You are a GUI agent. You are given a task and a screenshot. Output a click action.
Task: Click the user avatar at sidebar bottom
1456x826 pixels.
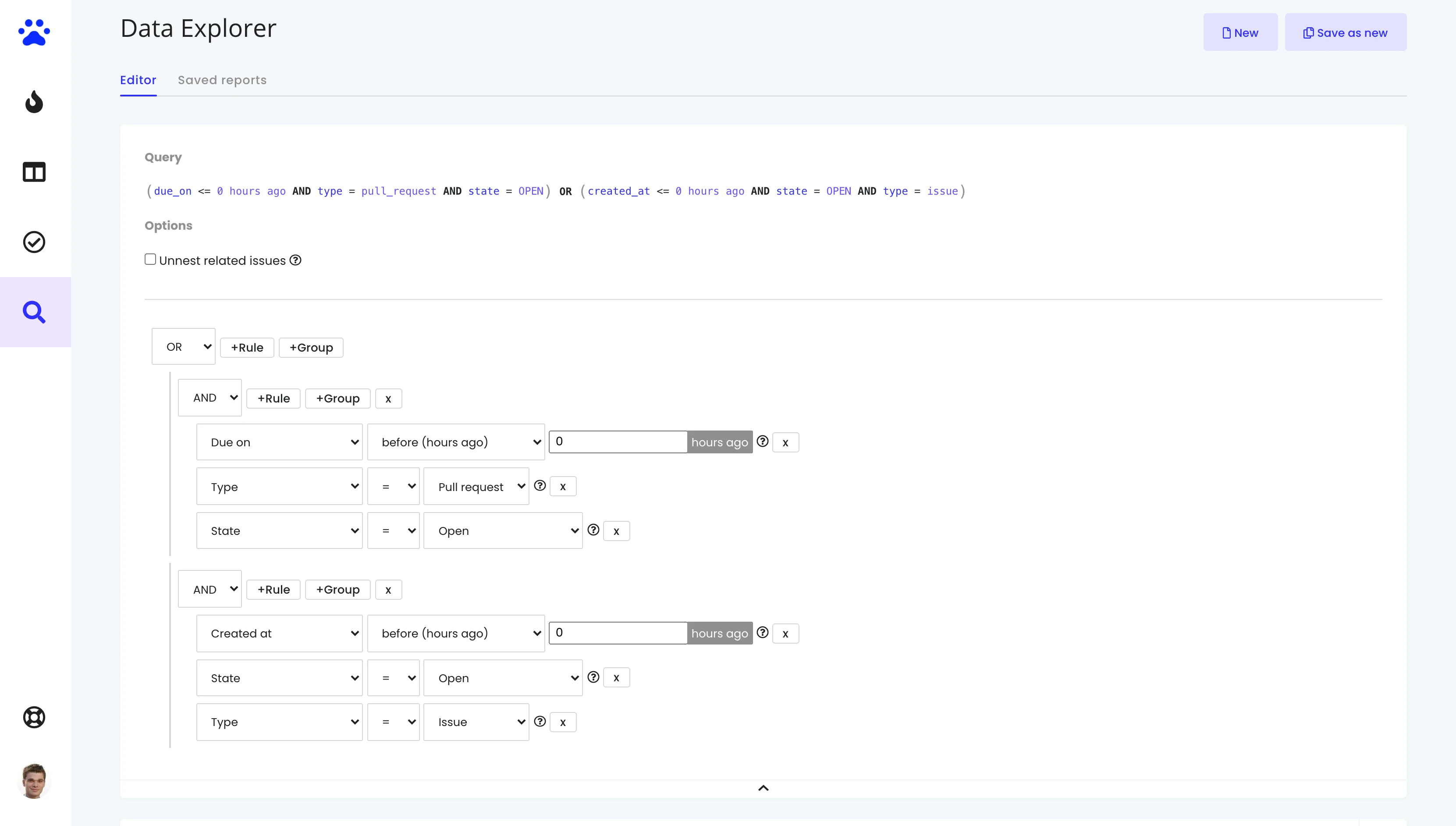[x=33, y=780]
